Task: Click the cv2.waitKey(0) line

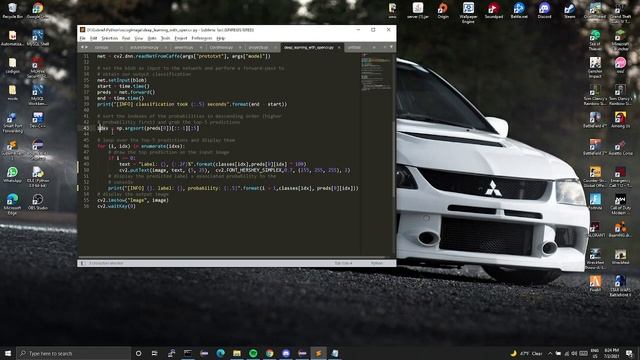Action: coord(116,206)
